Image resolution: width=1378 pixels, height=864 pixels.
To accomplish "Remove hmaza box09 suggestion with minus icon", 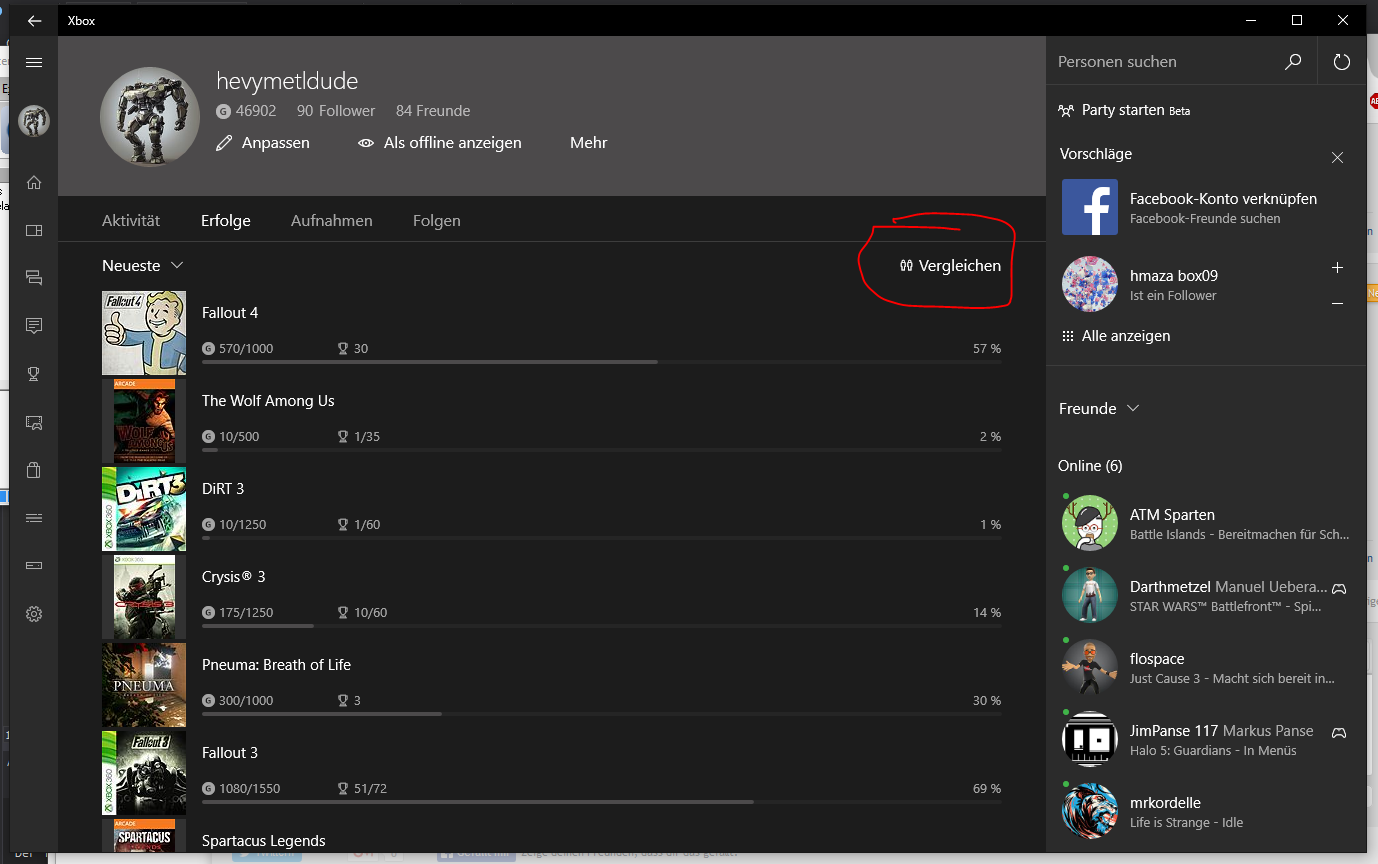I will click(1338, 303).
